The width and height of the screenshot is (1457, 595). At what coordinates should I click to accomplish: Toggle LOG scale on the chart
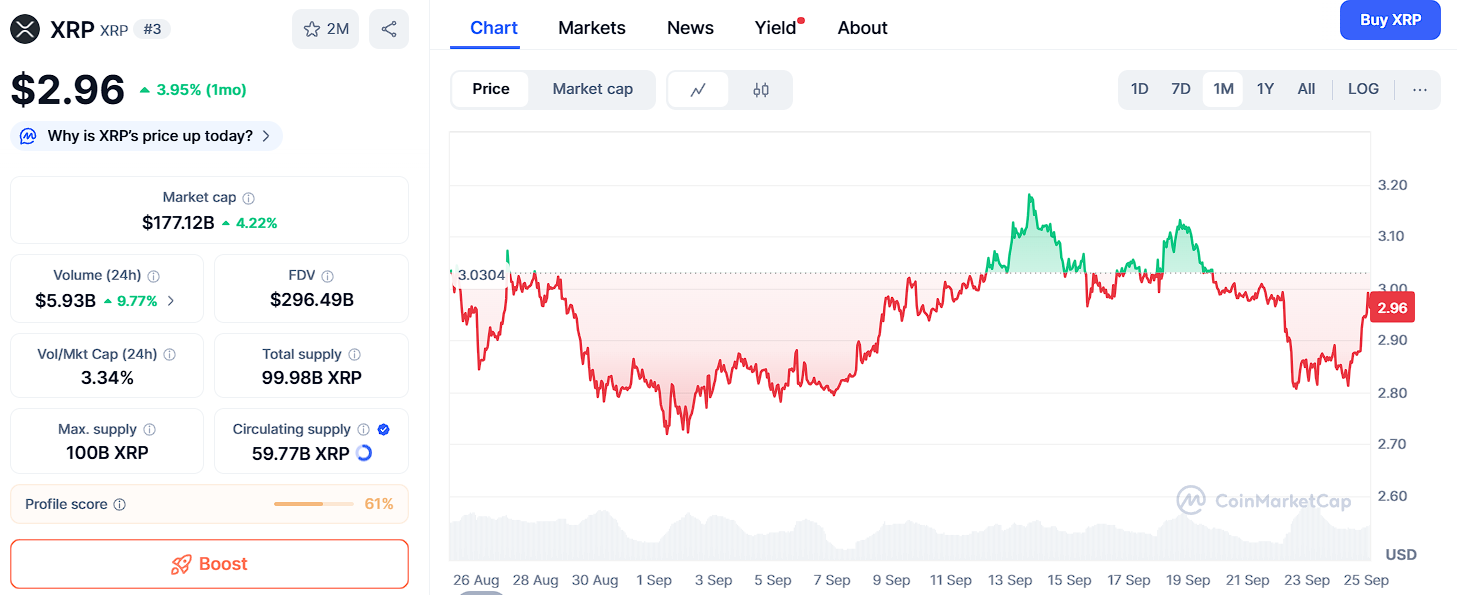point(1364,89)
